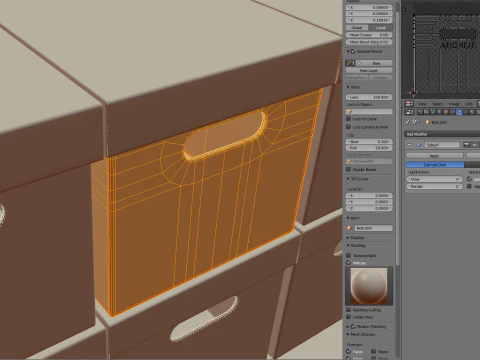Enable Render Border checkbox
The width and height of the screenshot is (480, 360).
click(x=349, y=169)
